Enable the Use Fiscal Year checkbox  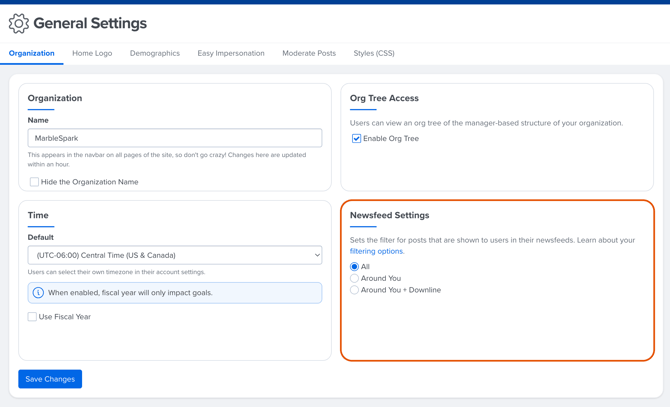click(33, 317)
